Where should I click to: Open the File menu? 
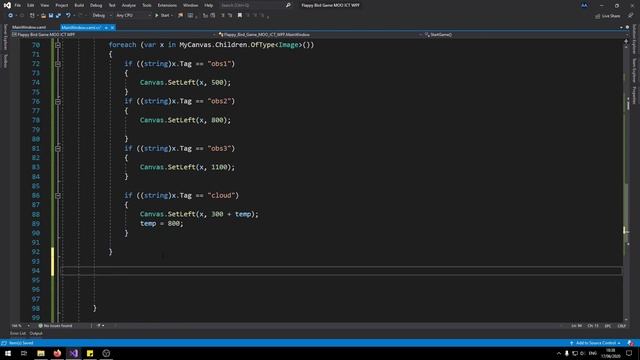point(18,5)
